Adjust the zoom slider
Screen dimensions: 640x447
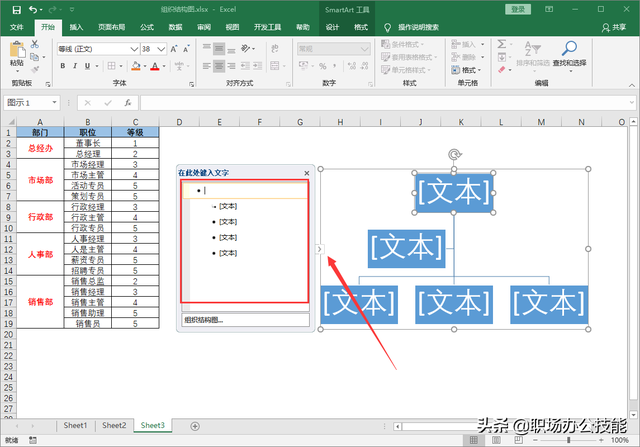coord(568,440)
